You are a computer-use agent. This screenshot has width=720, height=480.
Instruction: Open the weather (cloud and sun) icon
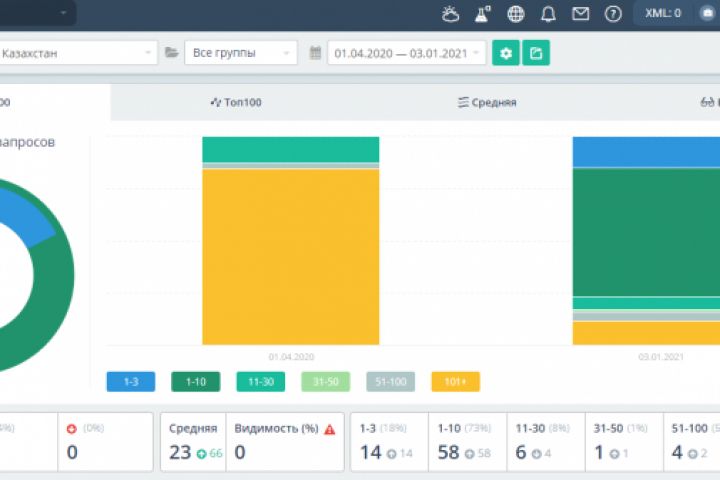450,14
